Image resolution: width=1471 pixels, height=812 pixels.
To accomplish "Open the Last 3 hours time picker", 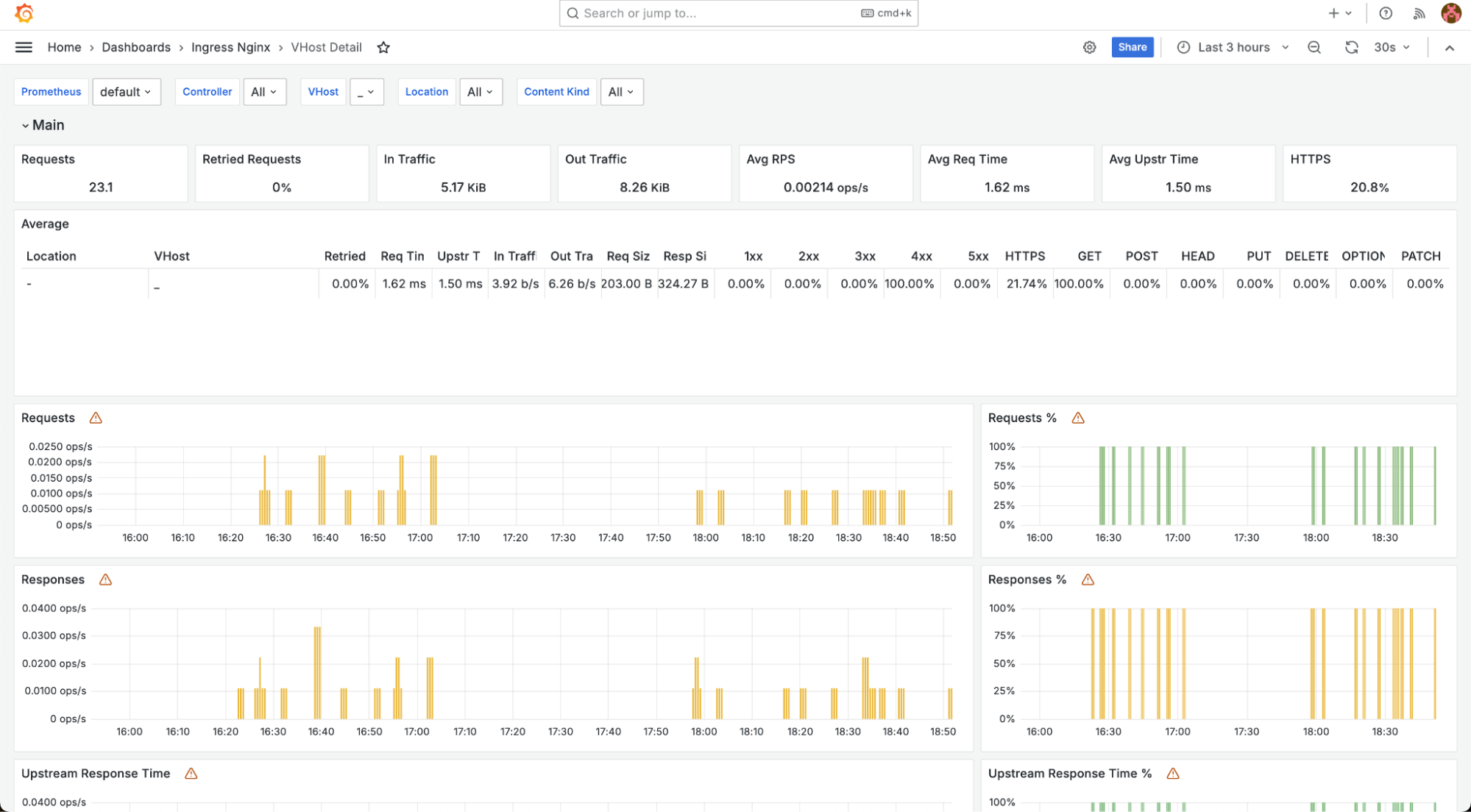I will tap(1233, 47).
